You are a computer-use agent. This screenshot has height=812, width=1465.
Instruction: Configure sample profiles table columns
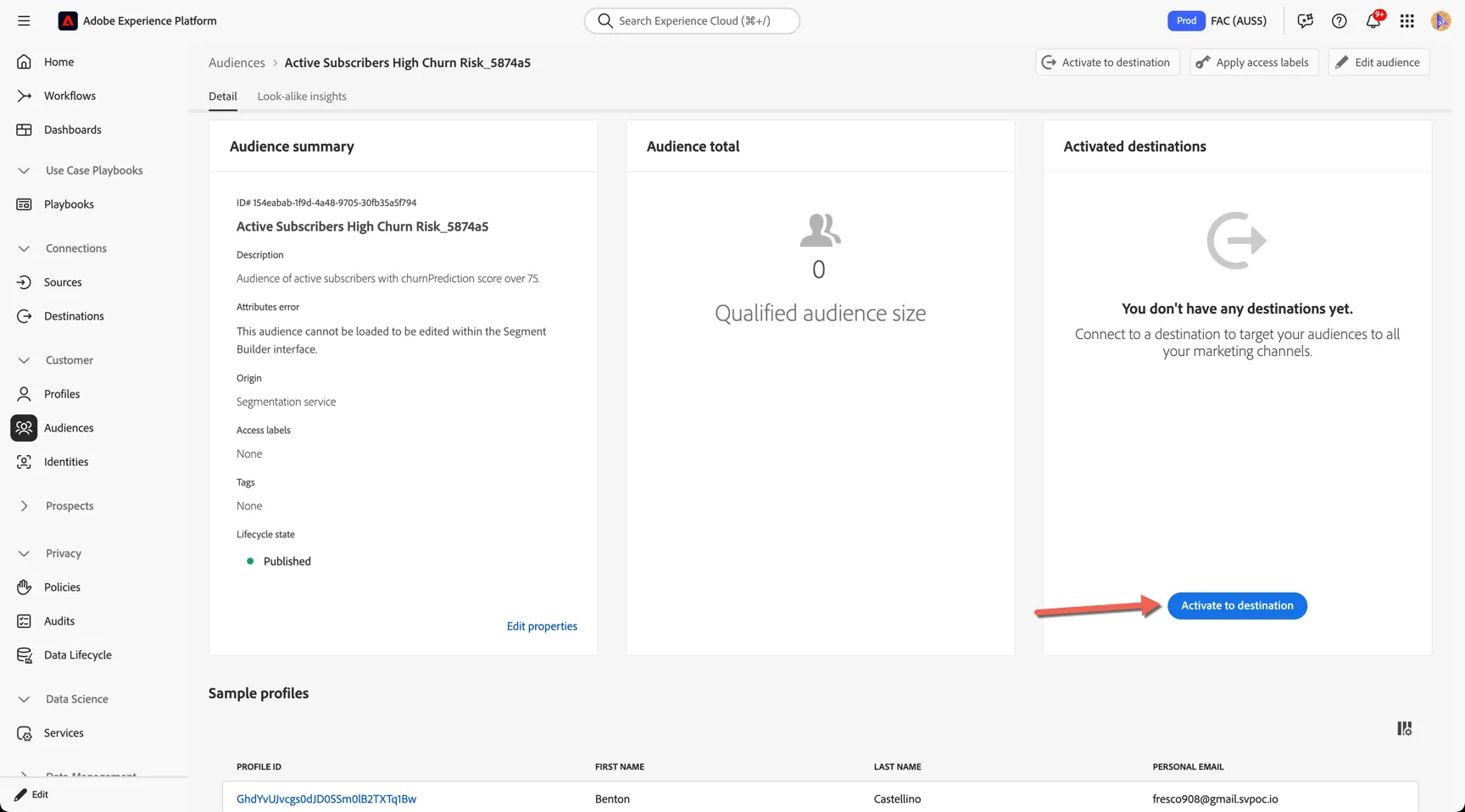(1405, 729)
